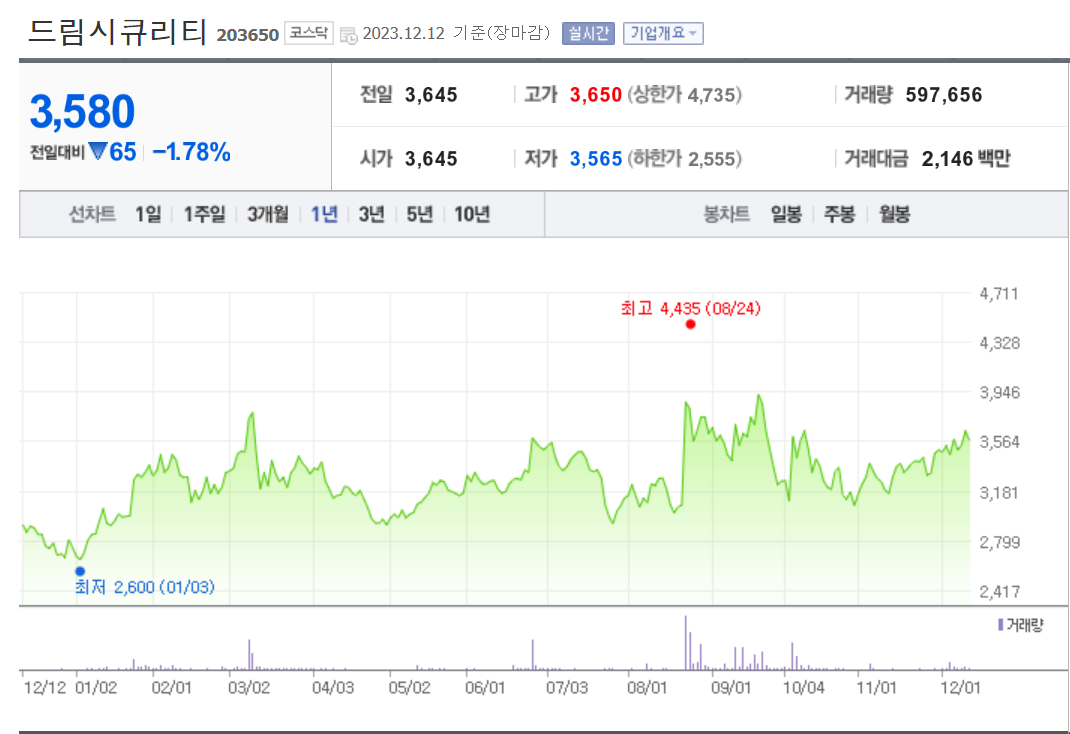Select the 5년 line chart tab

pos(420,214)
